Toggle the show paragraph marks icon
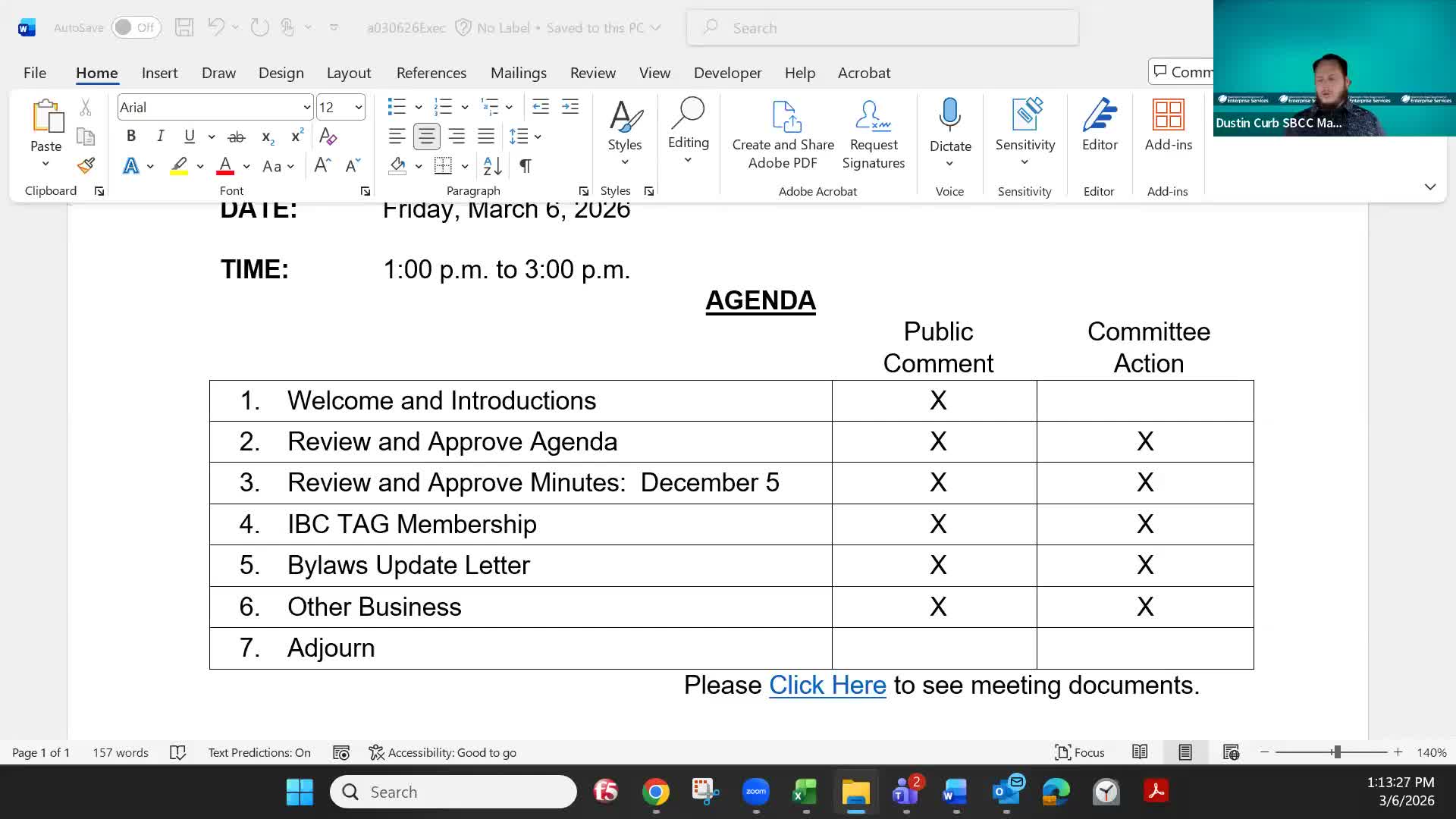1456x819 pixels. pyautogui.click(x=525, y=165)
